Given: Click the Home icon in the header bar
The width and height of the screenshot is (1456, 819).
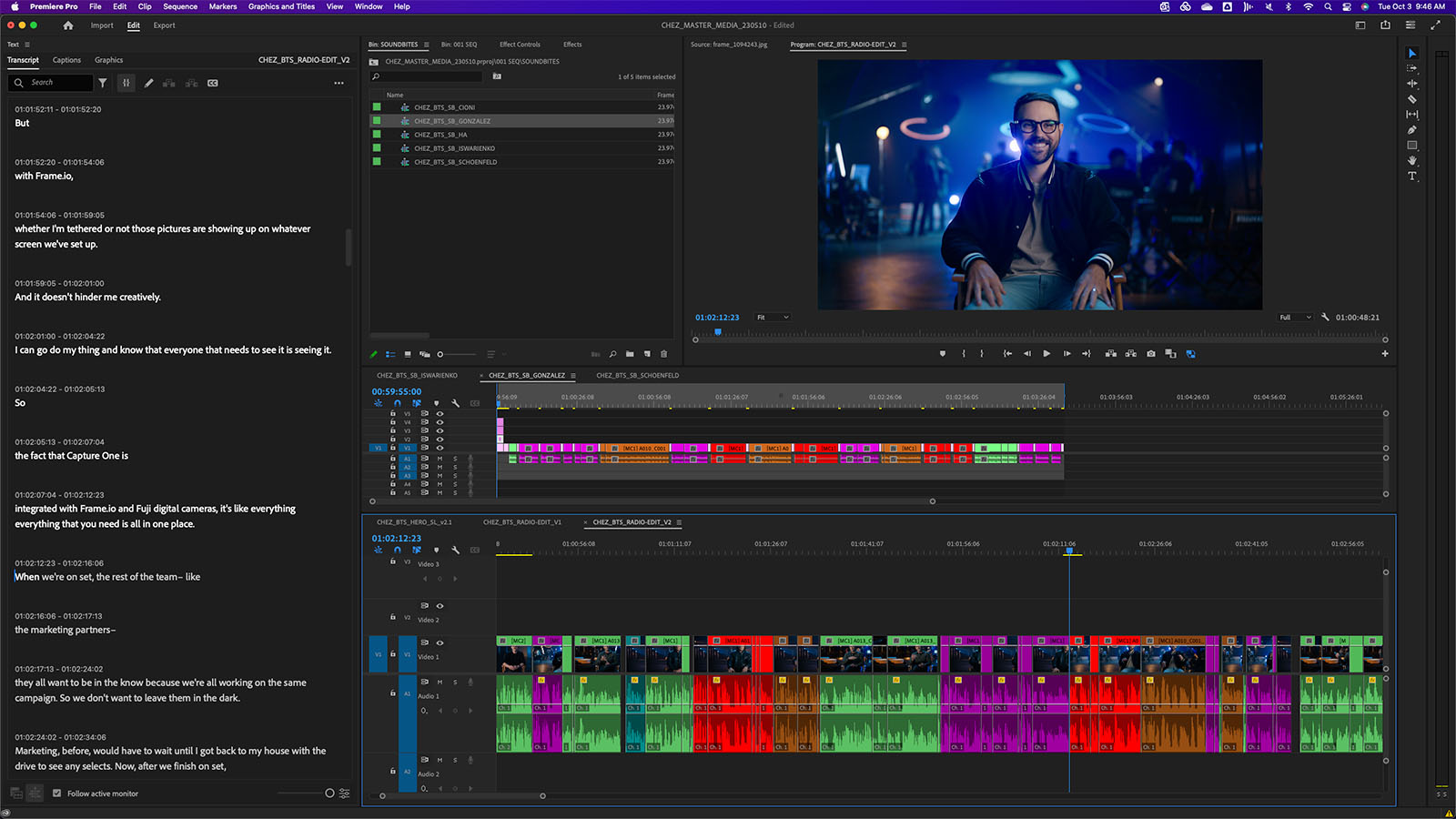Looking at the screenshot, I should (68, 25).
